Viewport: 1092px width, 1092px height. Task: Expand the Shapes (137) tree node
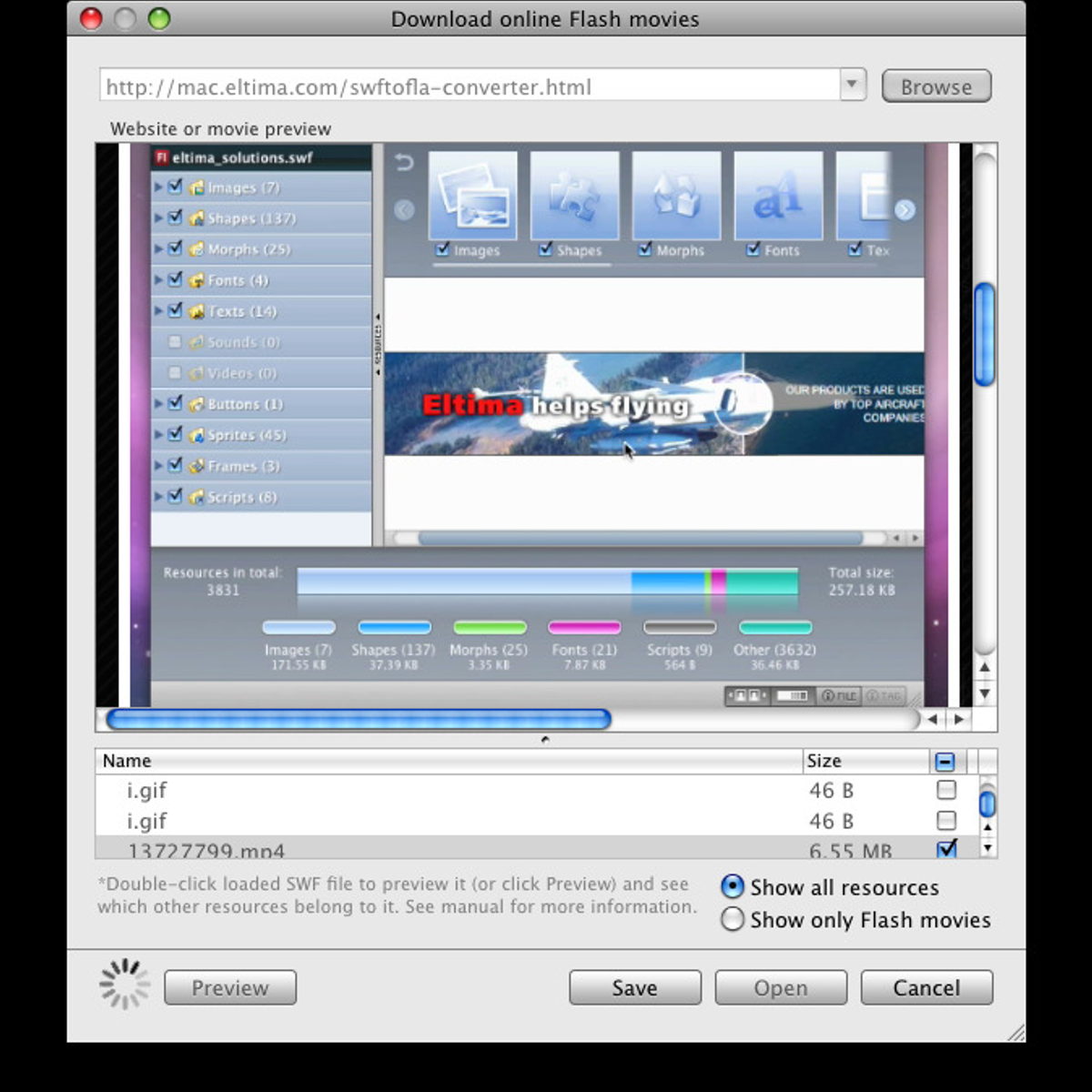click(158, 217)
